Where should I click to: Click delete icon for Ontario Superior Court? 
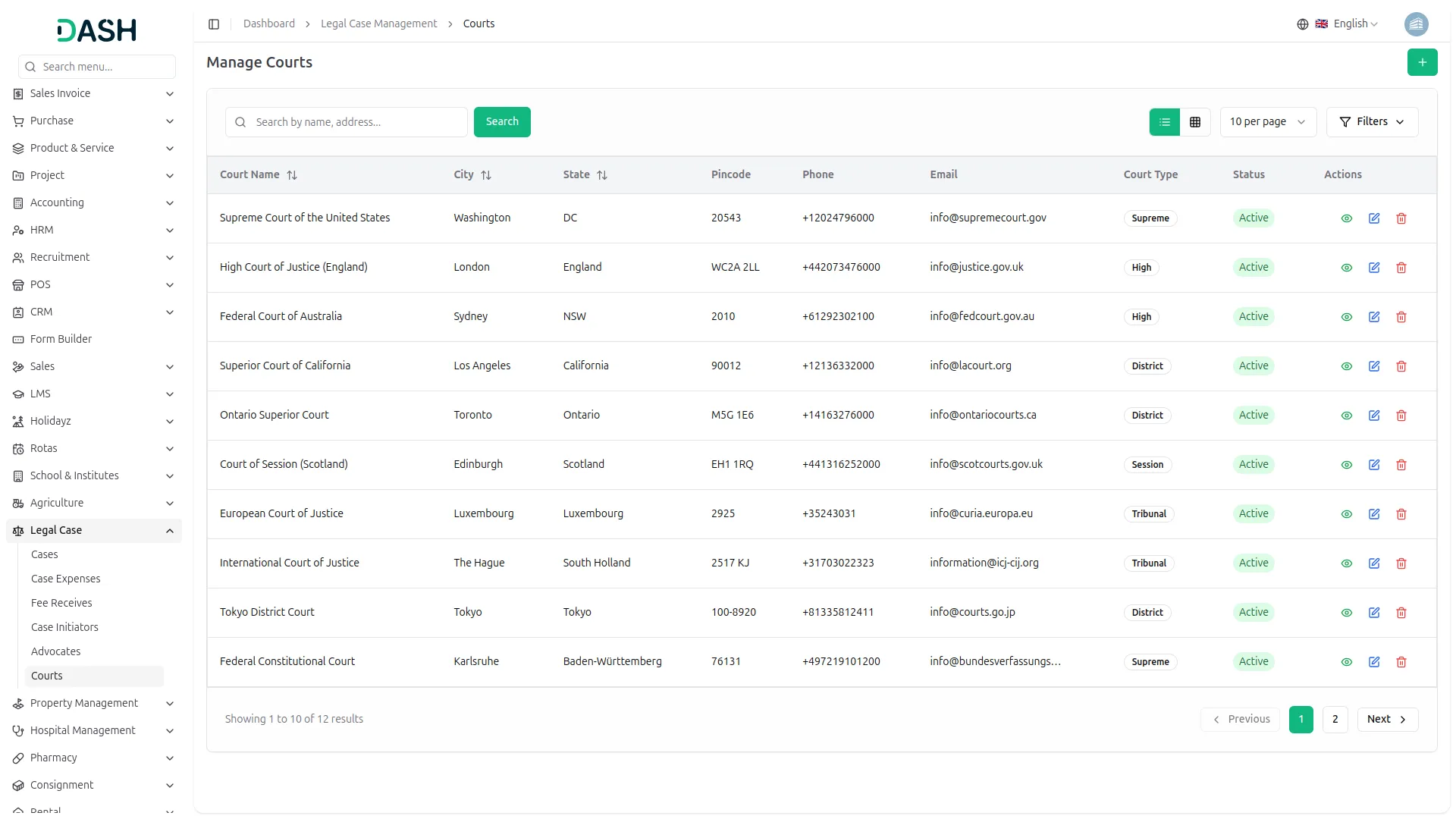(x=1401, y=415)
